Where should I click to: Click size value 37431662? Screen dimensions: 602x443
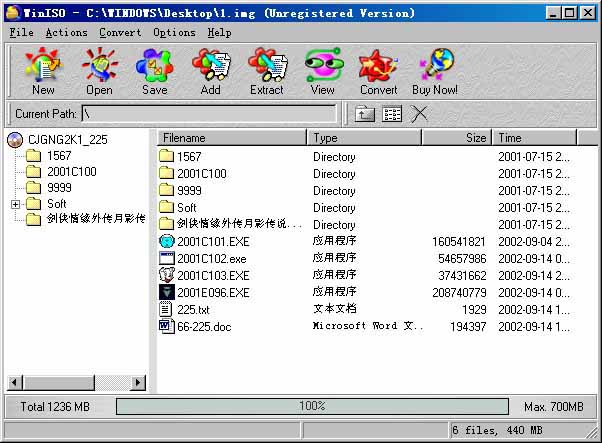(462, 276)
